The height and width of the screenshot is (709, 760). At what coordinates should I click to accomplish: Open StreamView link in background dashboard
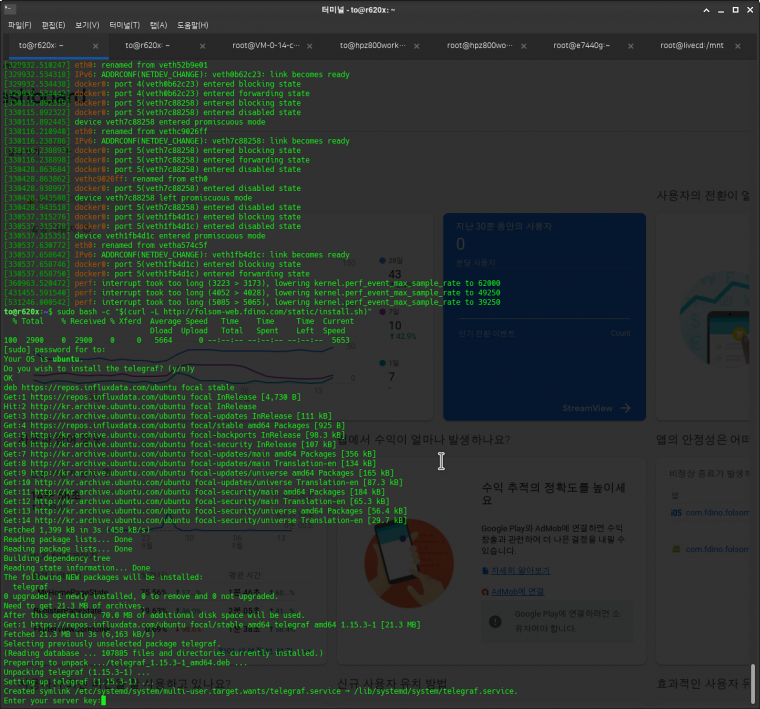point(596,408)
